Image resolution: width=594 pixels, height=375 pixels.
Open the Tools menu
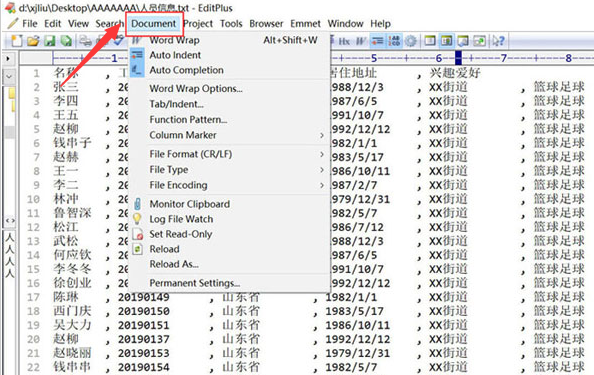tap(231, 23)
